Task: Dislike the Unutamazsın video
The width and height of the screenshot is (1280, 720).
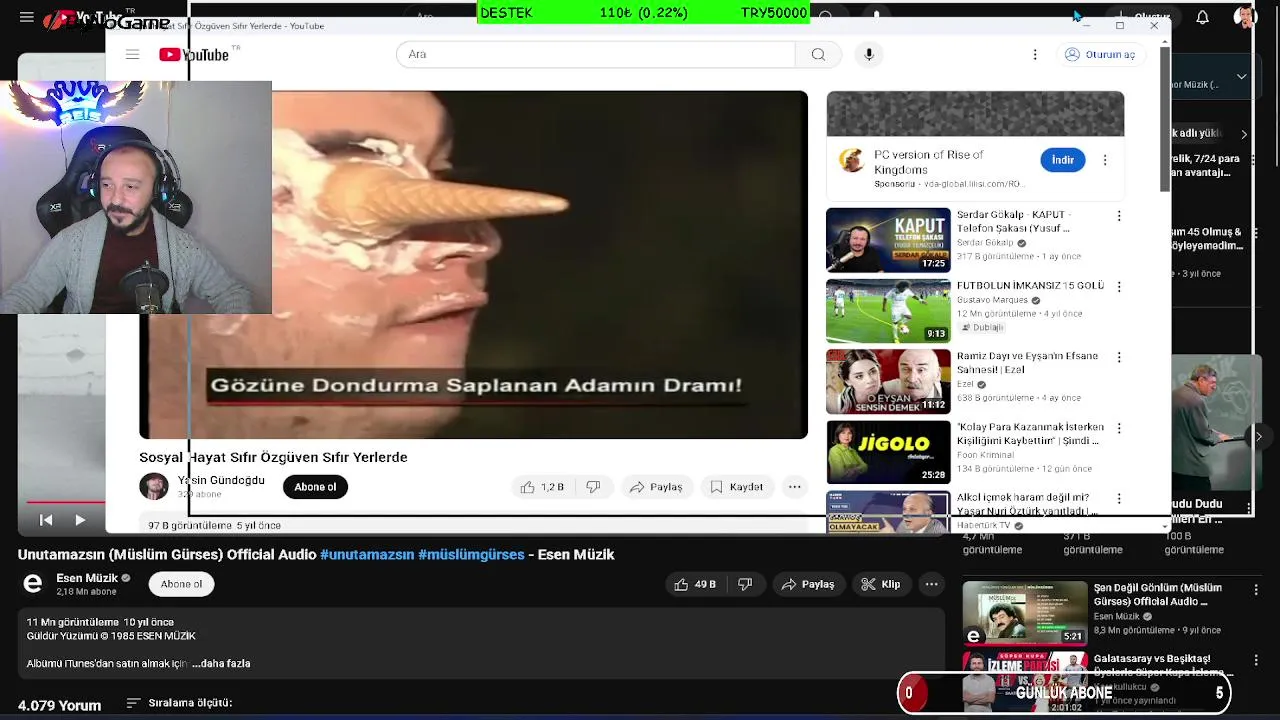Action: tap(745, 584)
